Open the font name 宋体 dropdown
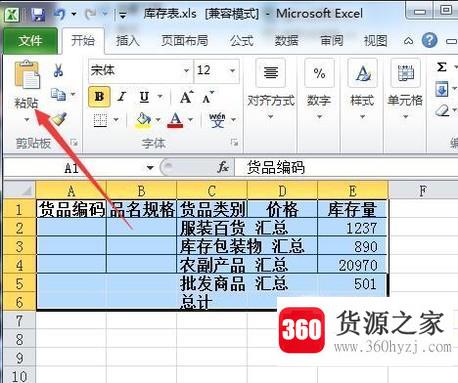This screenshot has width=458, height=383. click(x=186, y=71)
